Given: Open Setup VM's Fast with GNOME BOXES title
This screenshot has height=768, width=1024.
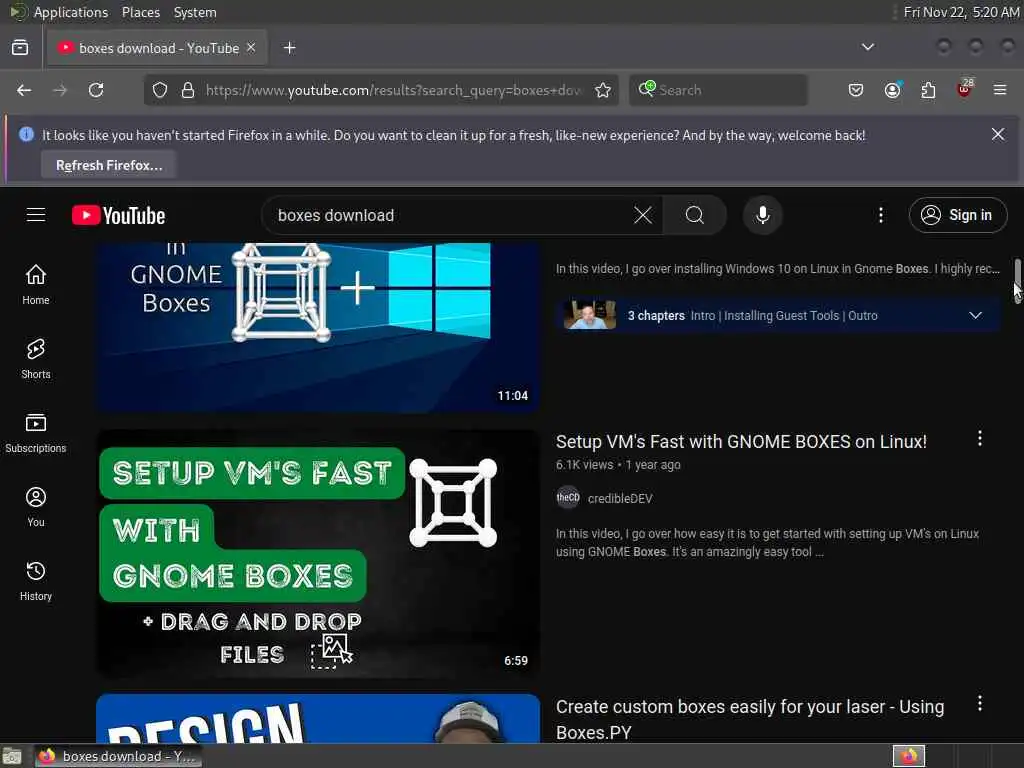Looking at the screenshot, I should tap(741, 441).
